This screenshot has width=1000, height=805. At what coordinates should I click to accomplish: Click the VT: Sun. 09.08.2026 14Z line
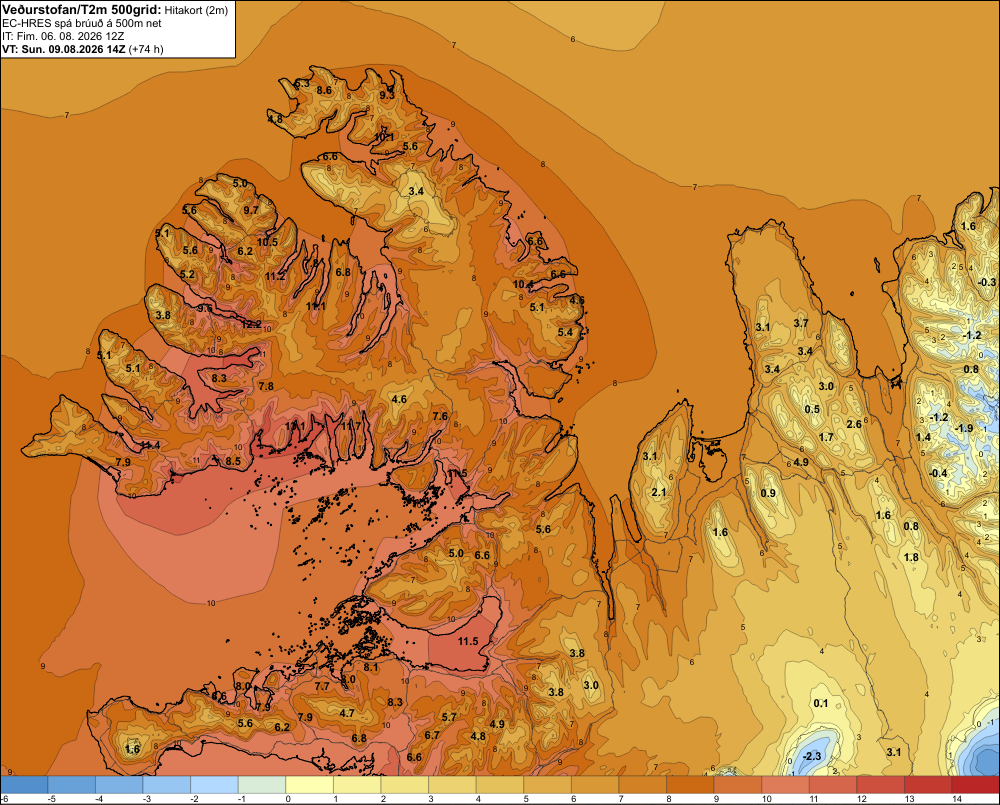click(x=83, y=49)
